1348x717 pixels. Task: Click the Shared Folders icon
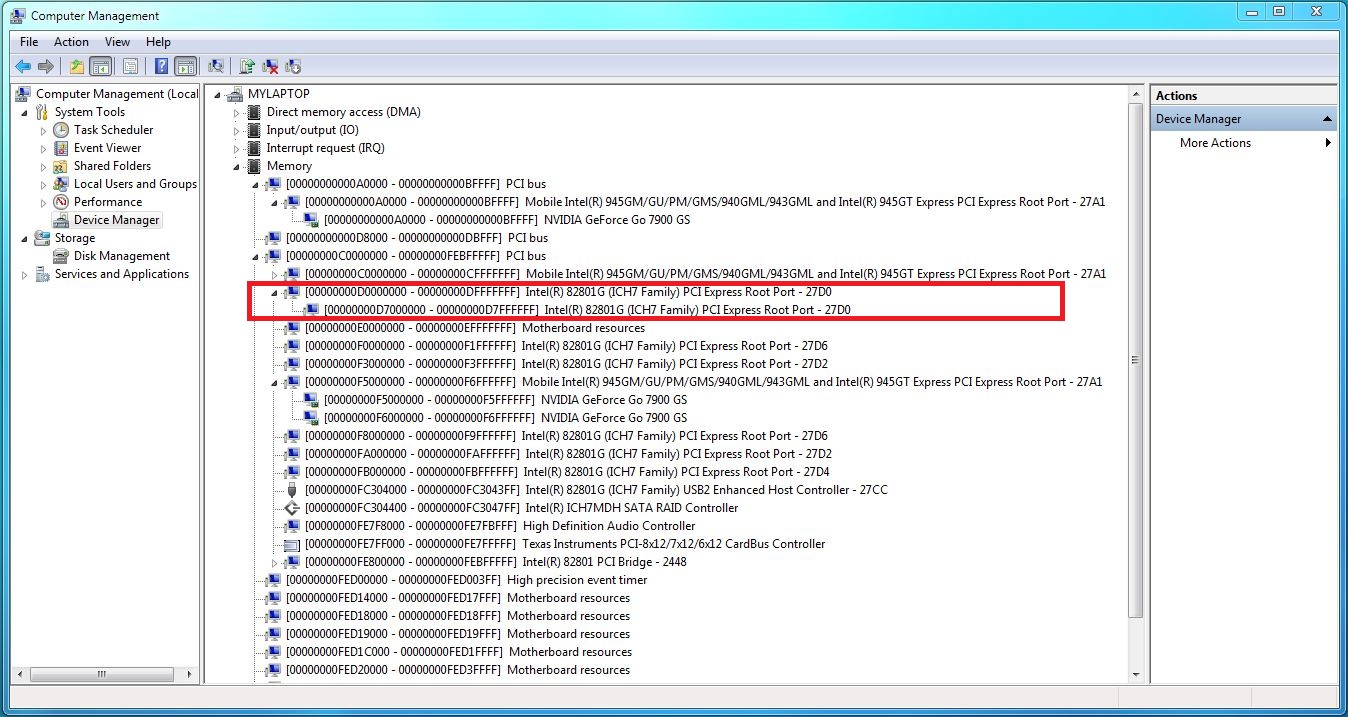point(61,166)
